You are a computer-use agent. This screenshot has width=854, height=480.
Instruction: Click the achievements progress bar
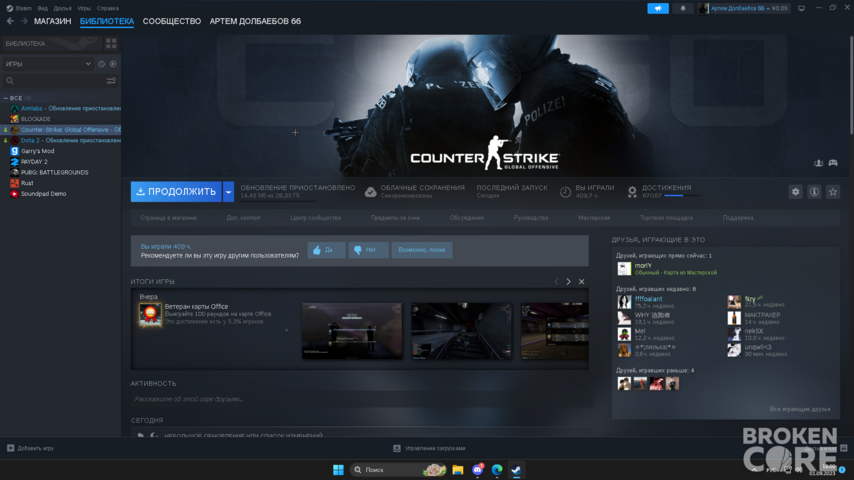[681, 196]
